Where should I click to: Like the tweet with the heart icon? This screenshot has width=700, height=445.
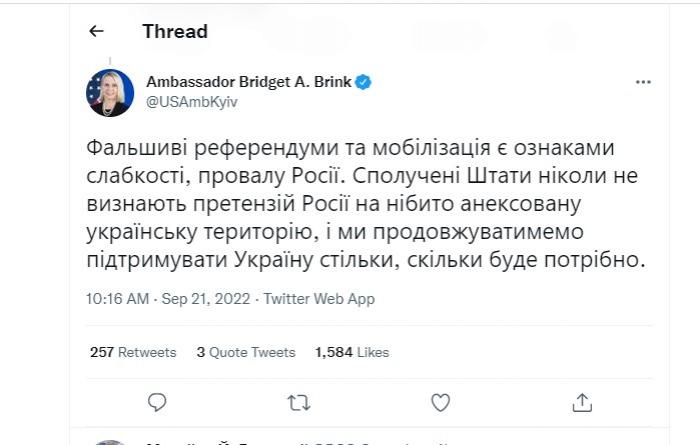click(x=441, y=403)
